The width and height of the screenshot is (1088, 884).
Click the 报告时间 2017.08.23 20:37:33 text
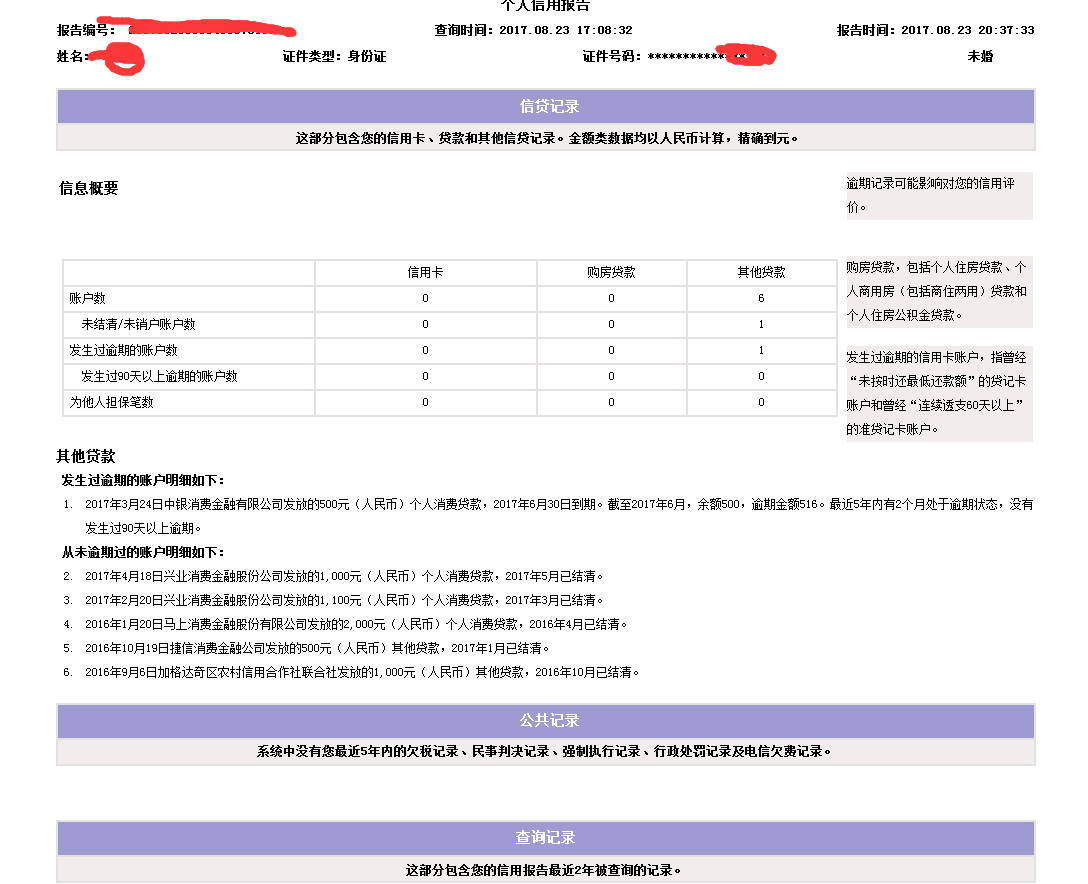(x=935, y=30)
